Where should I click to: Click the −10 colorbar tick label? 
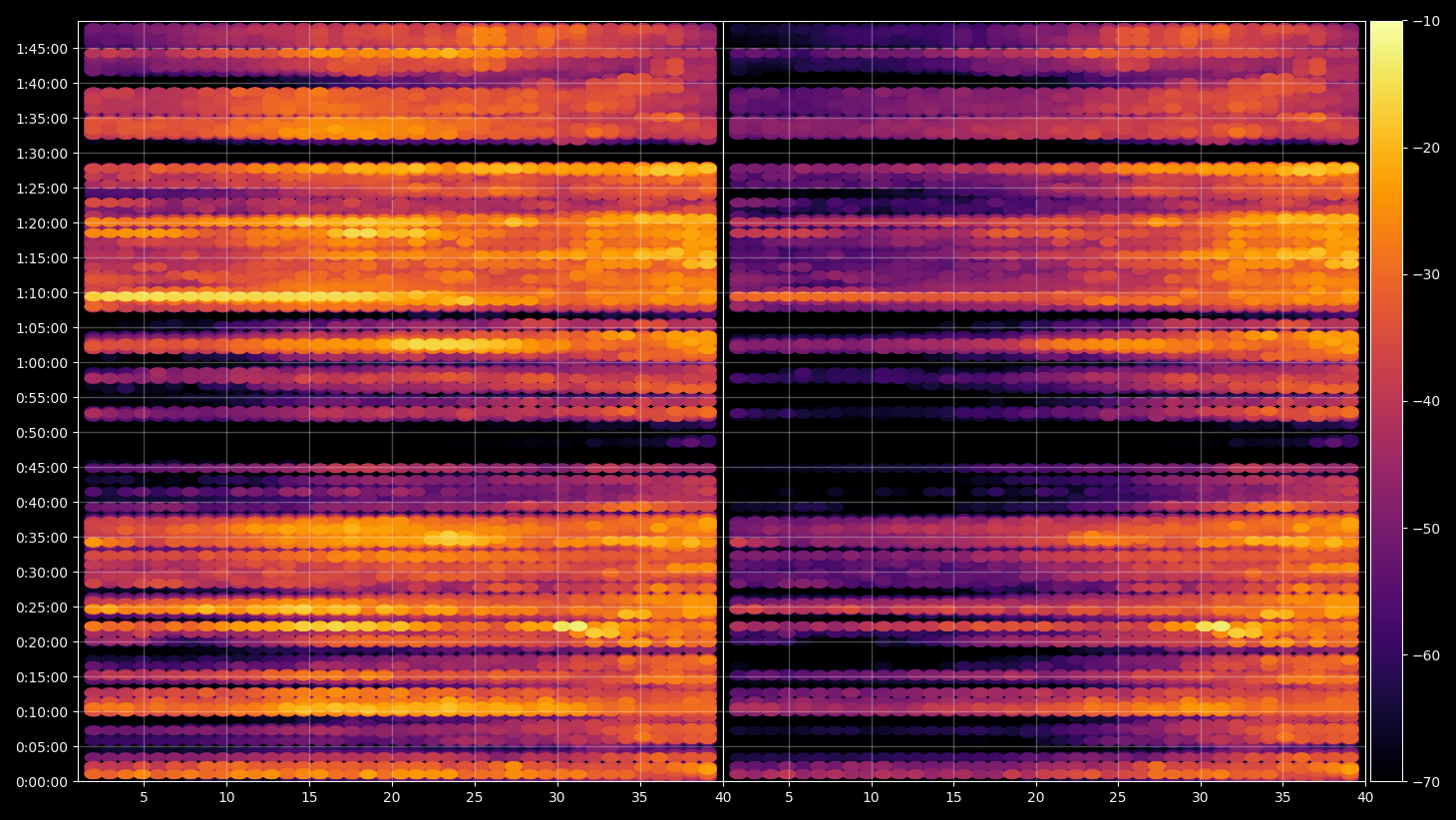[x=1426, y=21]
